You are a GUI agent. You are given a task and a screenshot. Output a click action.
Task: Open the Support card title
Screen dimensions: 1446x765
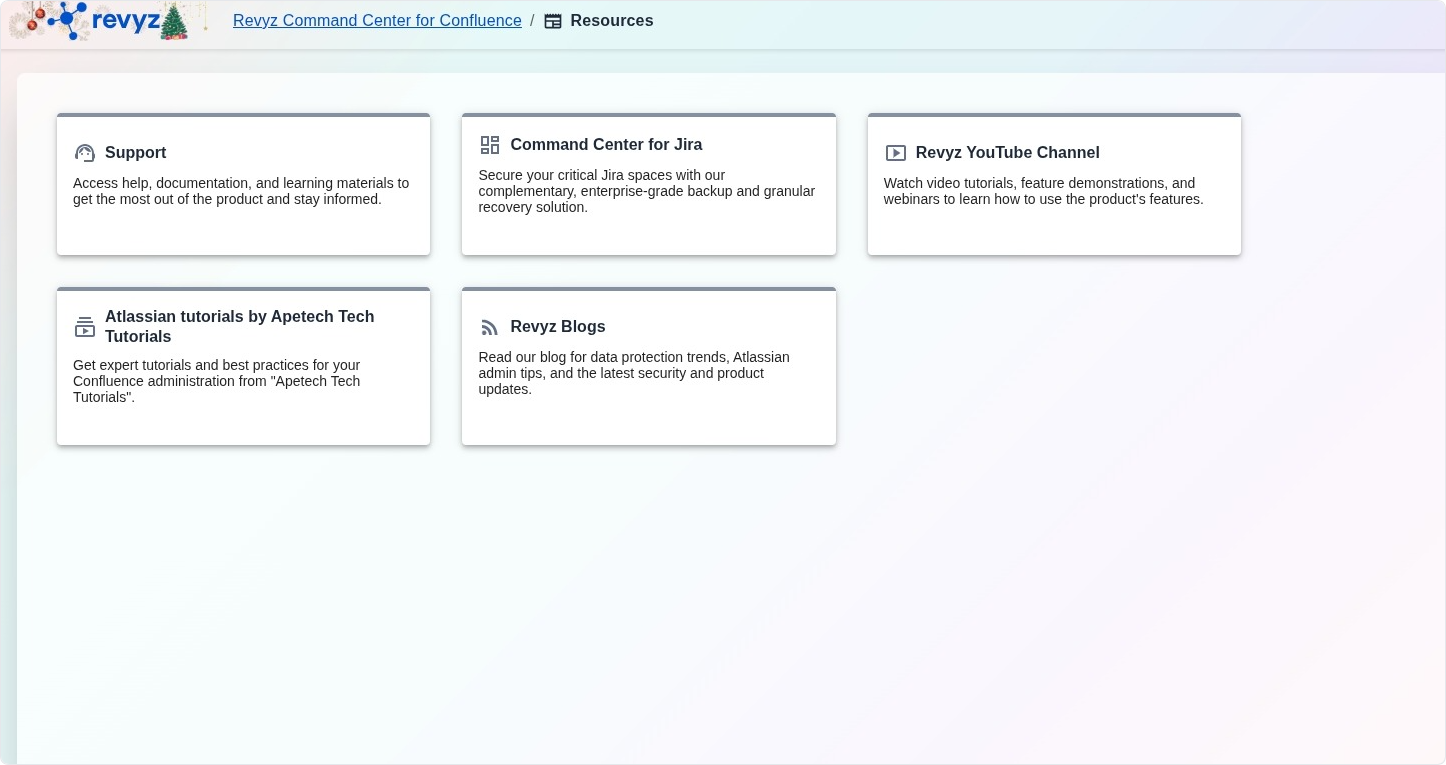pos(135,153)
